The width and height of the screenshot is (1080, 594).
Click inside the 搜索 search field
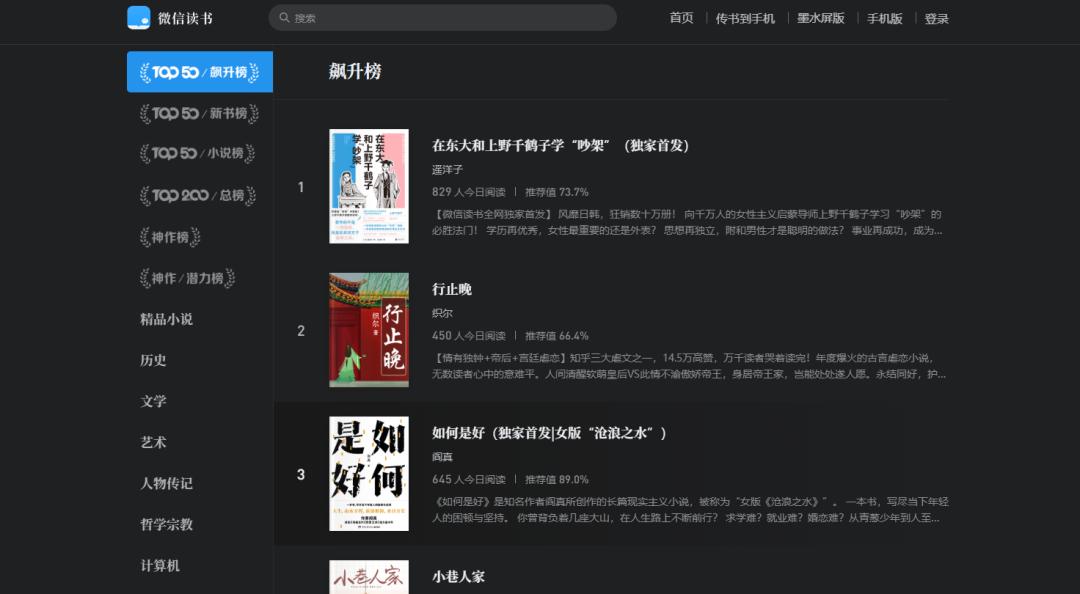point(440,17)
